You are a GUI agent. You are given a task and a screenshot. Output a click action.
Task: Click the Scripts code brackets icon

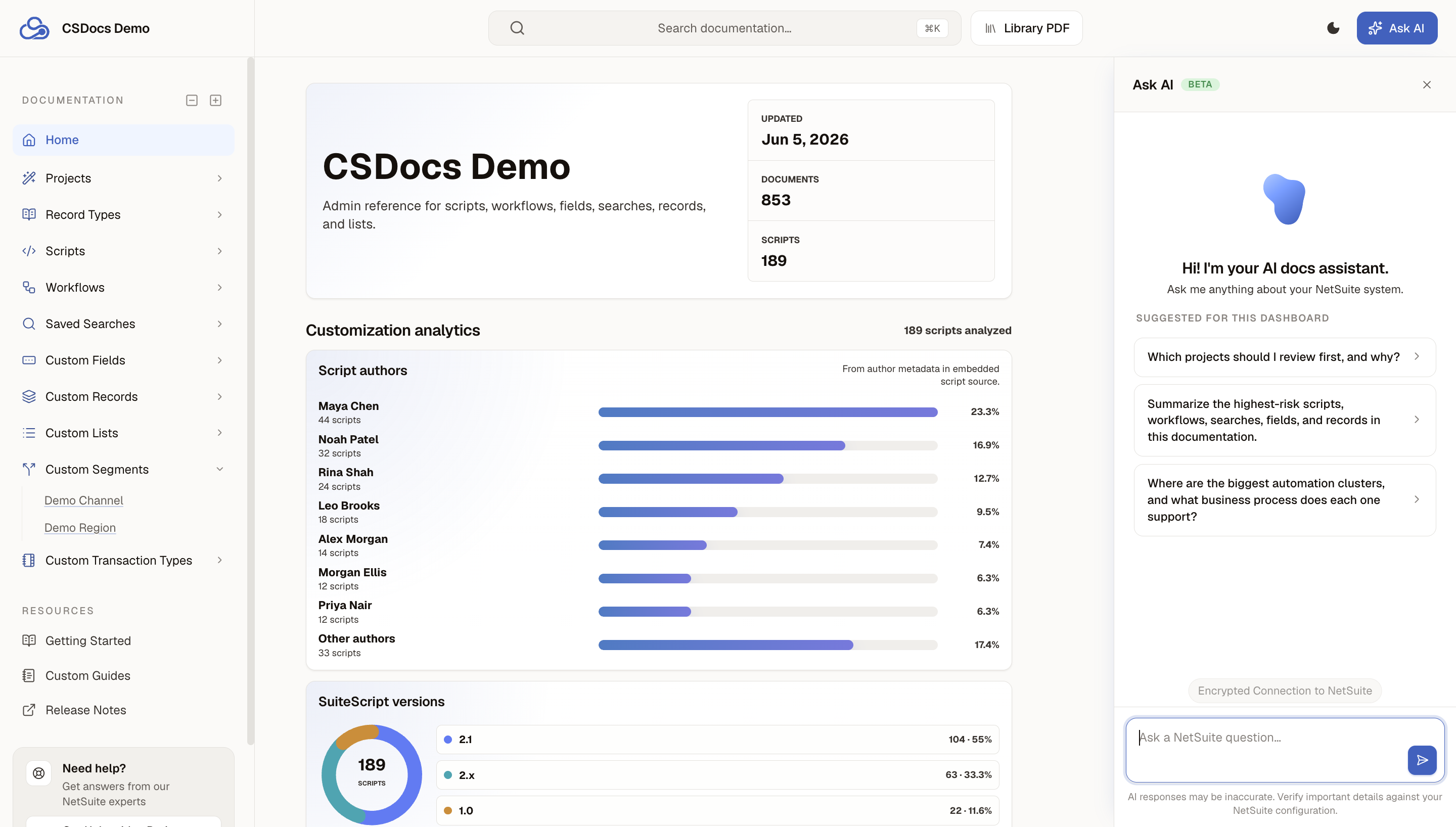point(29,251)
